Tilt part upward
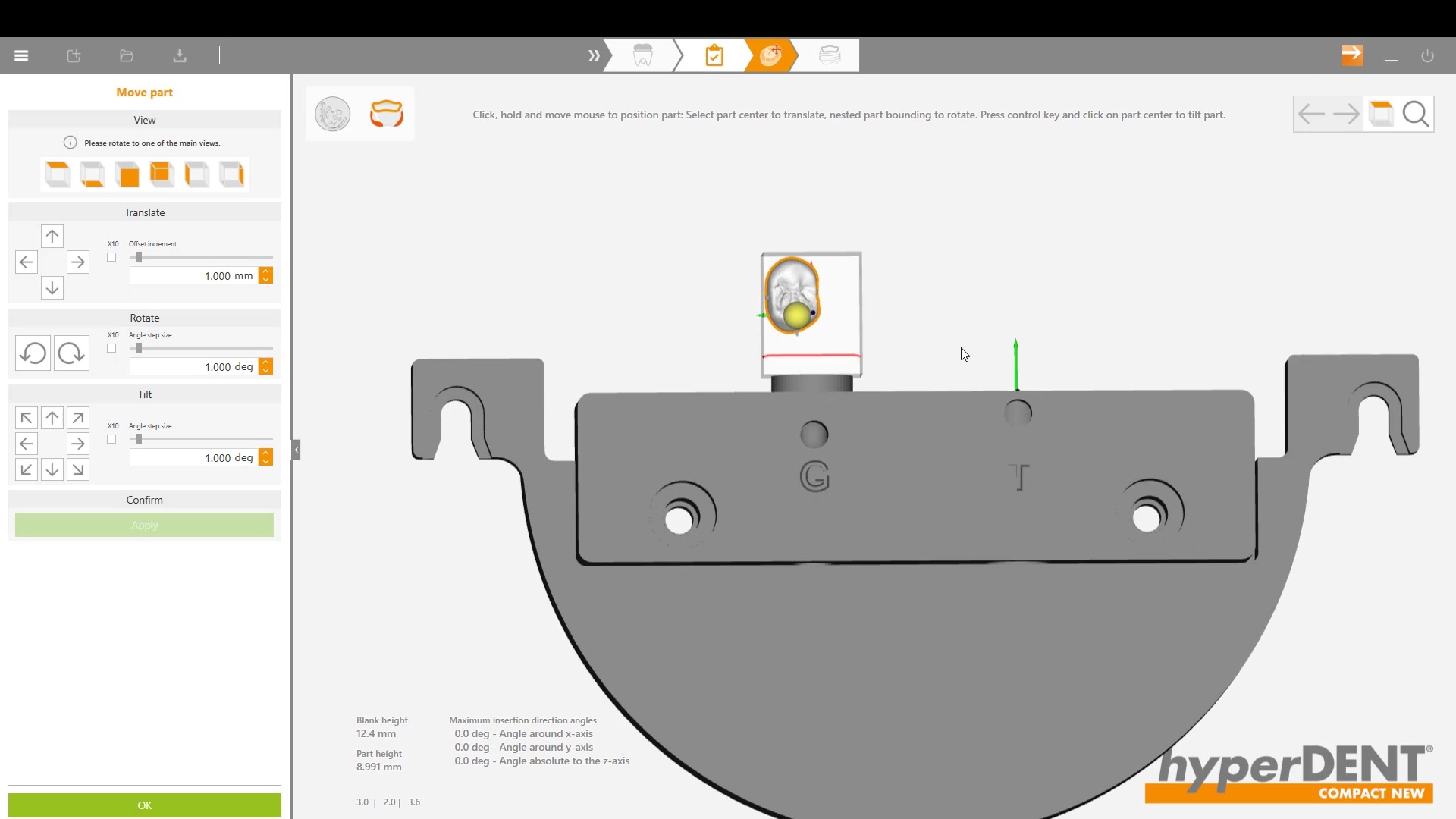Viewport: 1456px width, 819px height. 52,418
